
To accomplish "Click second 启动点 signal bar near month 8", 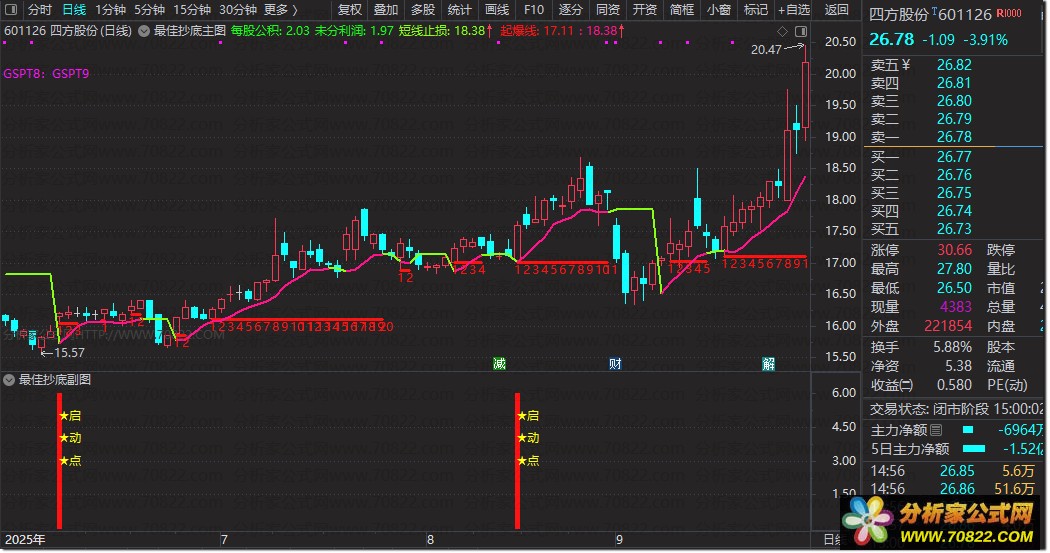I will (517, 461).
